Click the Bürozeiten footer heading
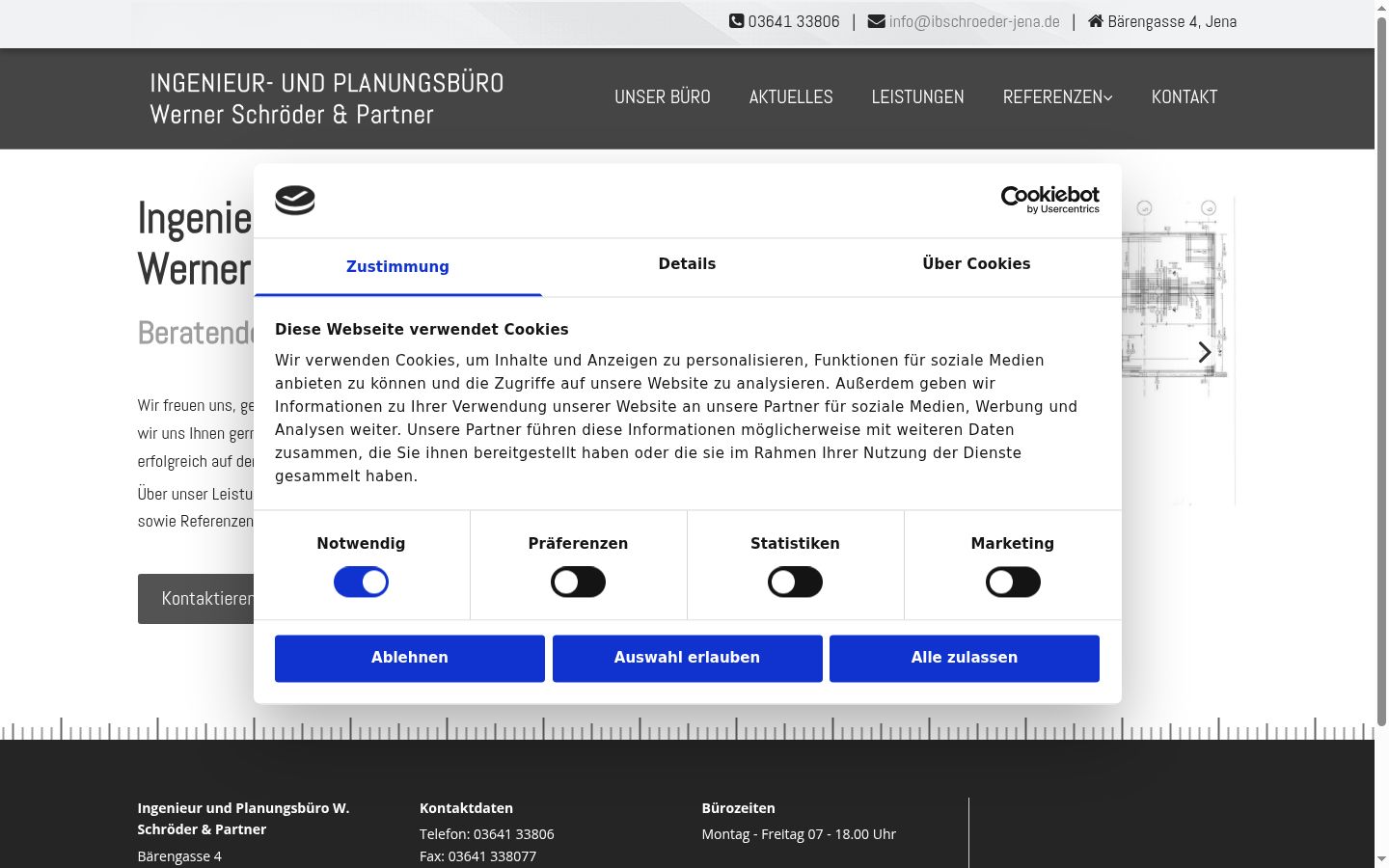 coord(739,808)
